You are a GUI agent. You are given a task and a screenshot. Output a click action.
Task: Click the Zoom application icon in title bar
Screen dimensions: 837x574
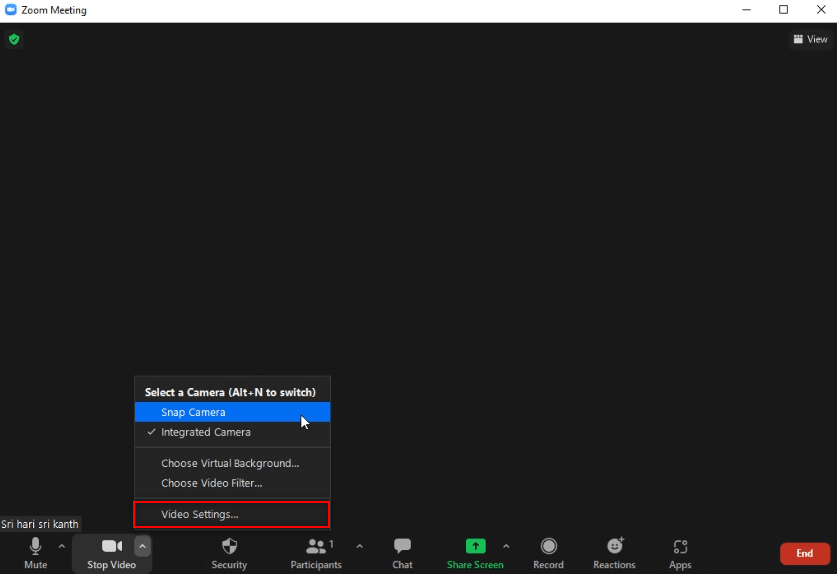pos(11,10)
